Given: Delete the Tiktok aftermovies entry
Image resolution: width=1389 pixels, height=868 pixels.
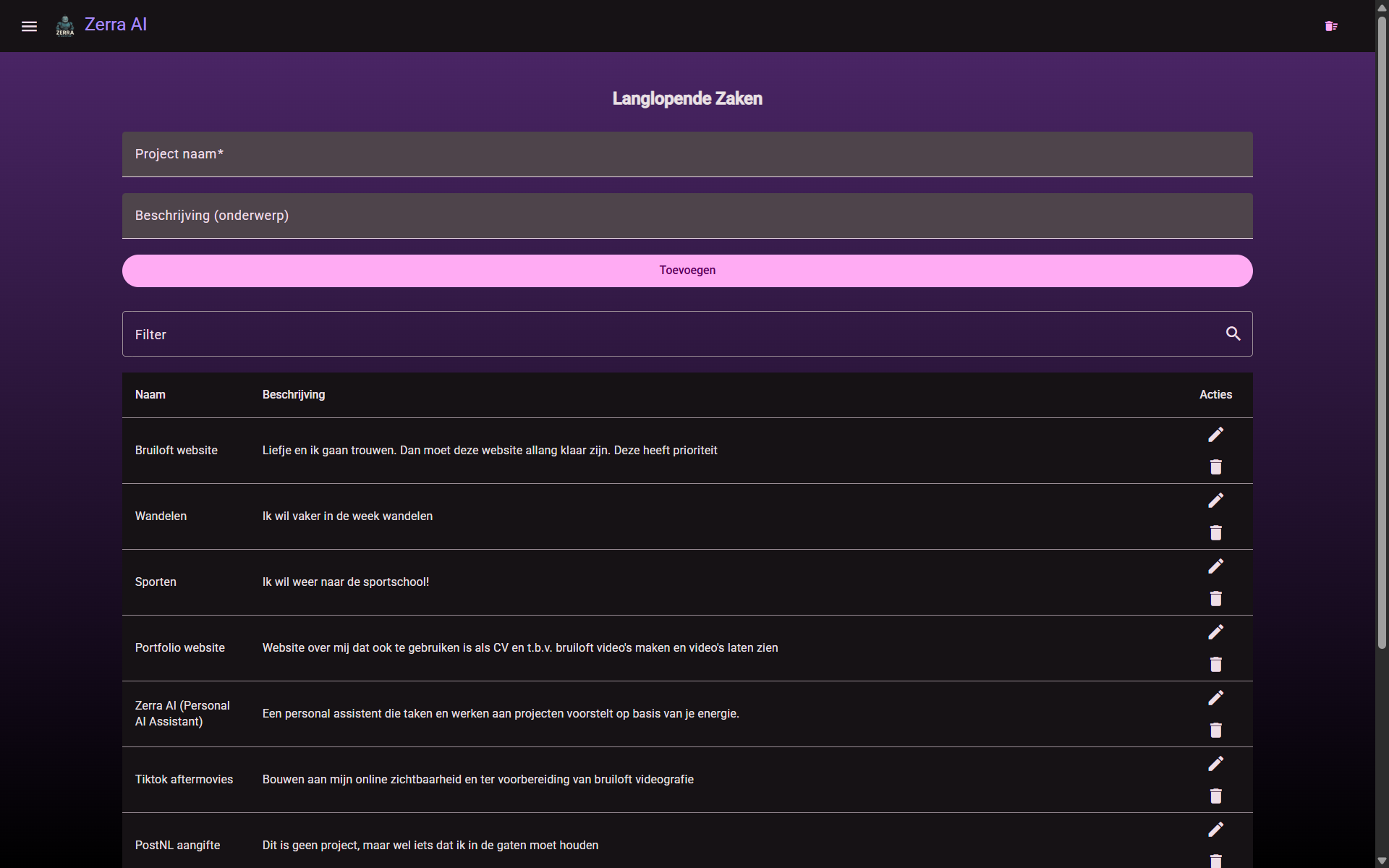Looking at the screenshot, I should 1216,796.
